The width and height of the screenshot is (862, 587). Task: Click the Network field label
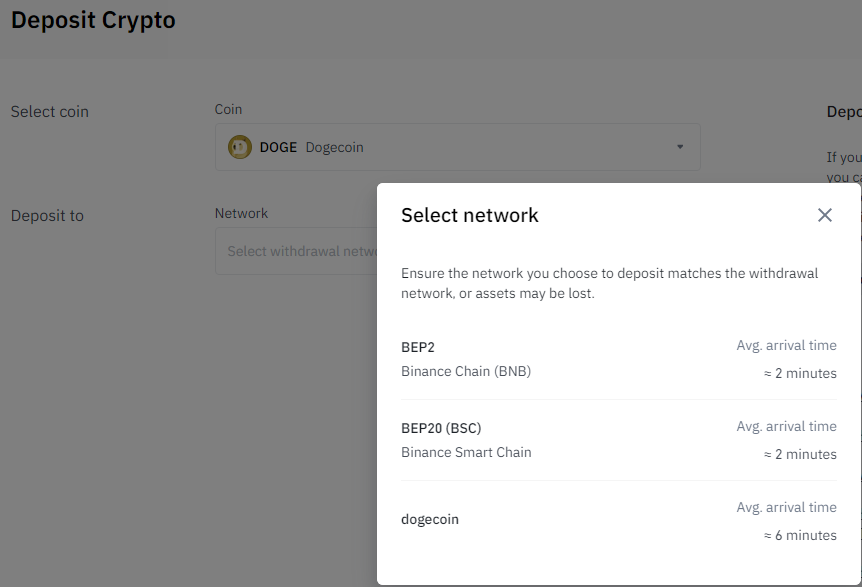pyautogui.click(x=241, y=213)
